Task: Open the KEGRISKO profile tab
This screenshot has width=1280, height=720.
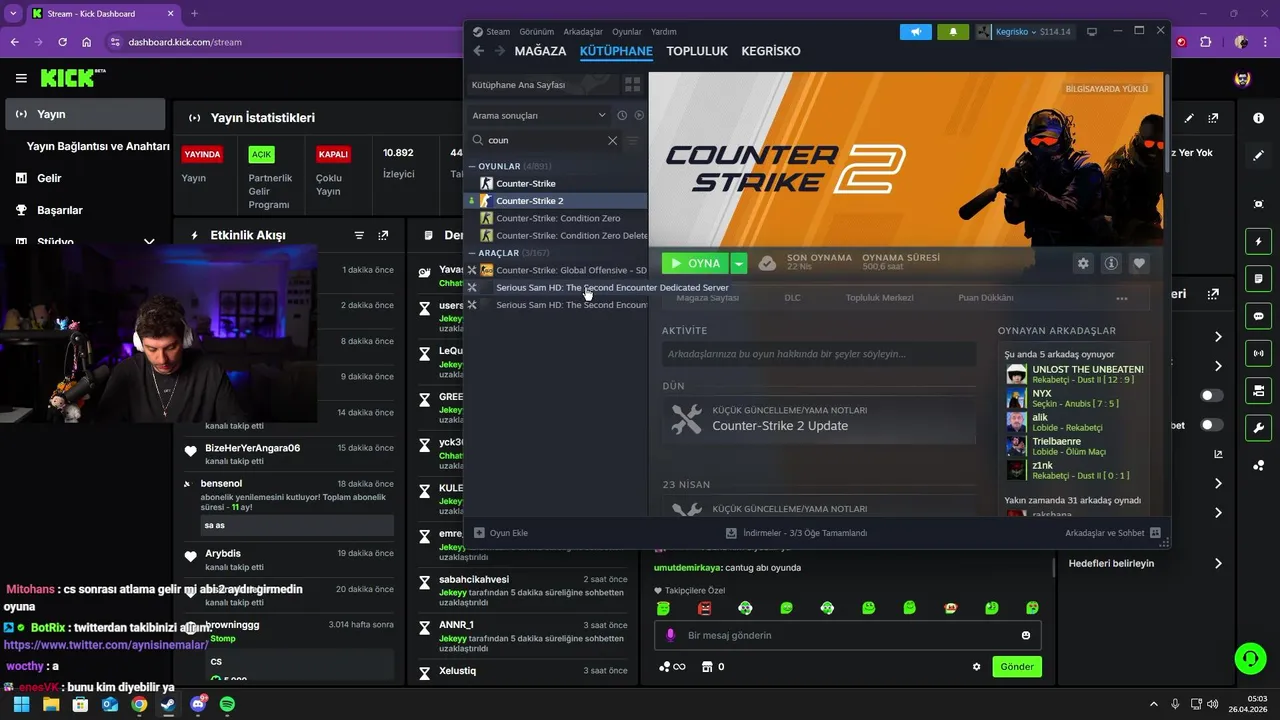Action: coord(771,51)
